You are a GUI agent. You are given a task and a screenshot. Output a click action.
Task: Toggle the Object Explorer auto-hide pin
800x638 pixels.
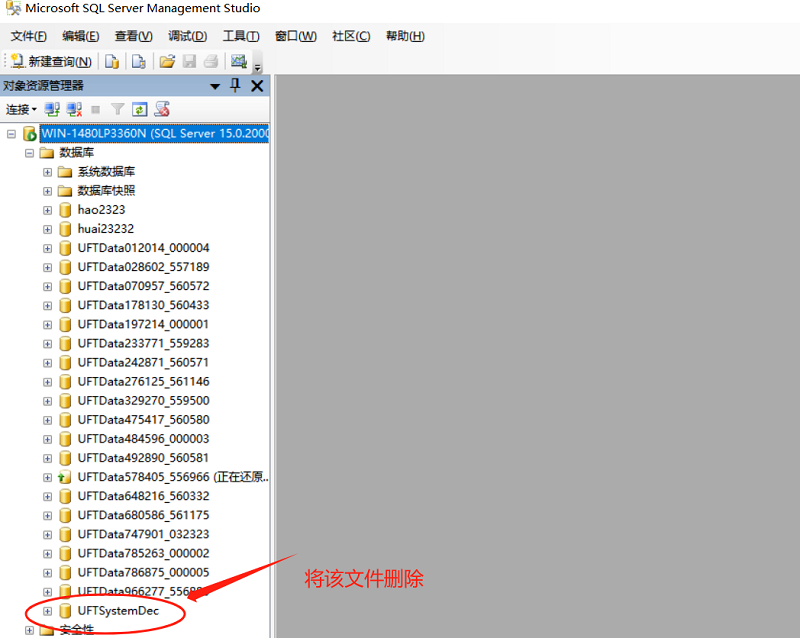pyautogui.click(x=235, y=85)
